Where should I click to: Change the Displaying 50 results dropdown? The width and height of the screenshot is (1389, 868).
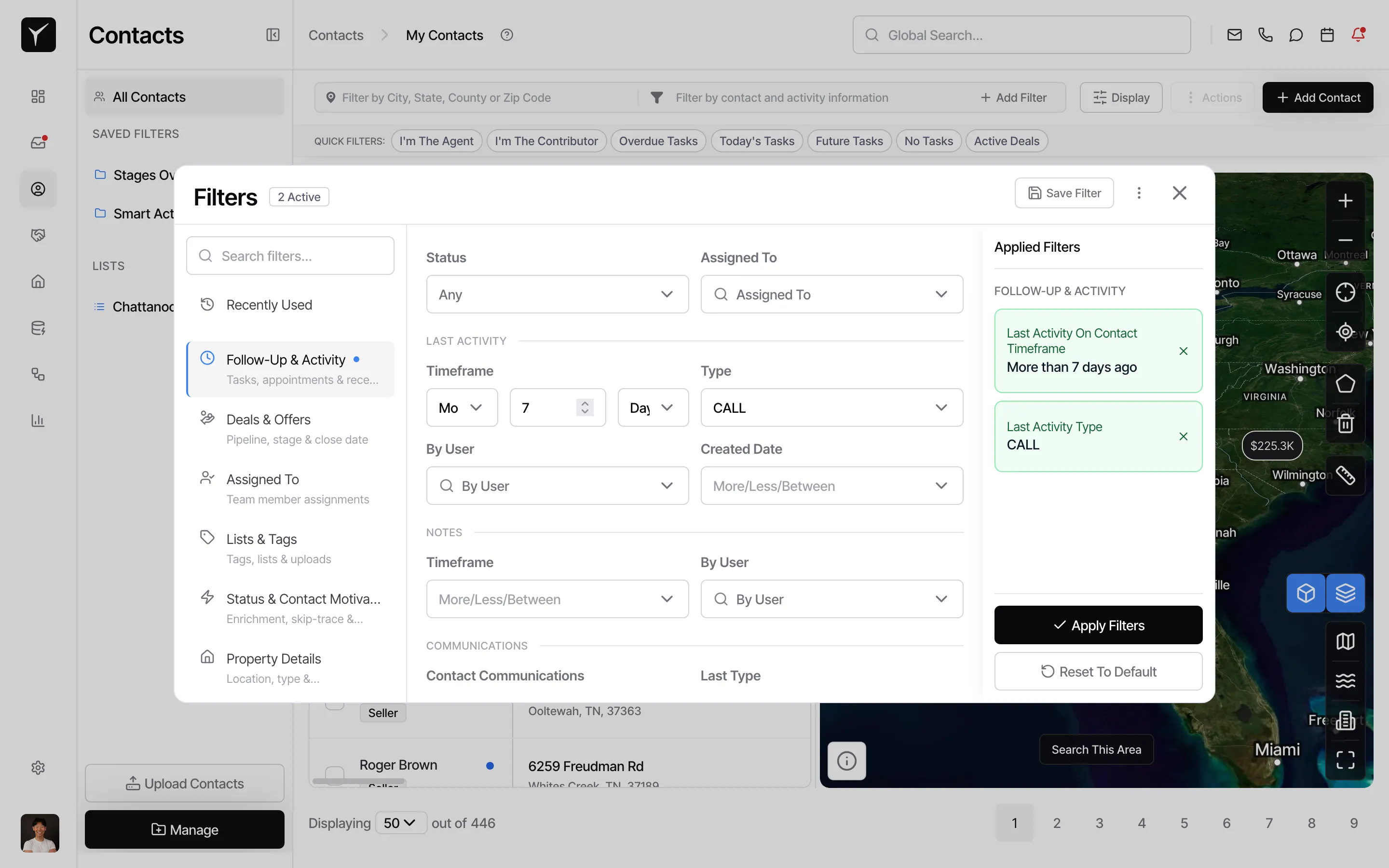coord(400,823)
